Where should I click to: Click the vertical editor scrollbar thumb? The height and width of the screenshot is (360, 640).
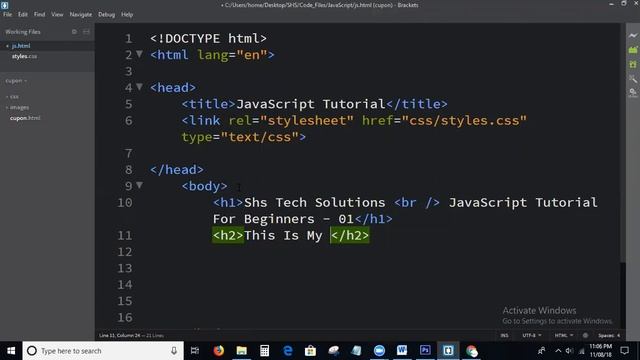pos(623,143)
